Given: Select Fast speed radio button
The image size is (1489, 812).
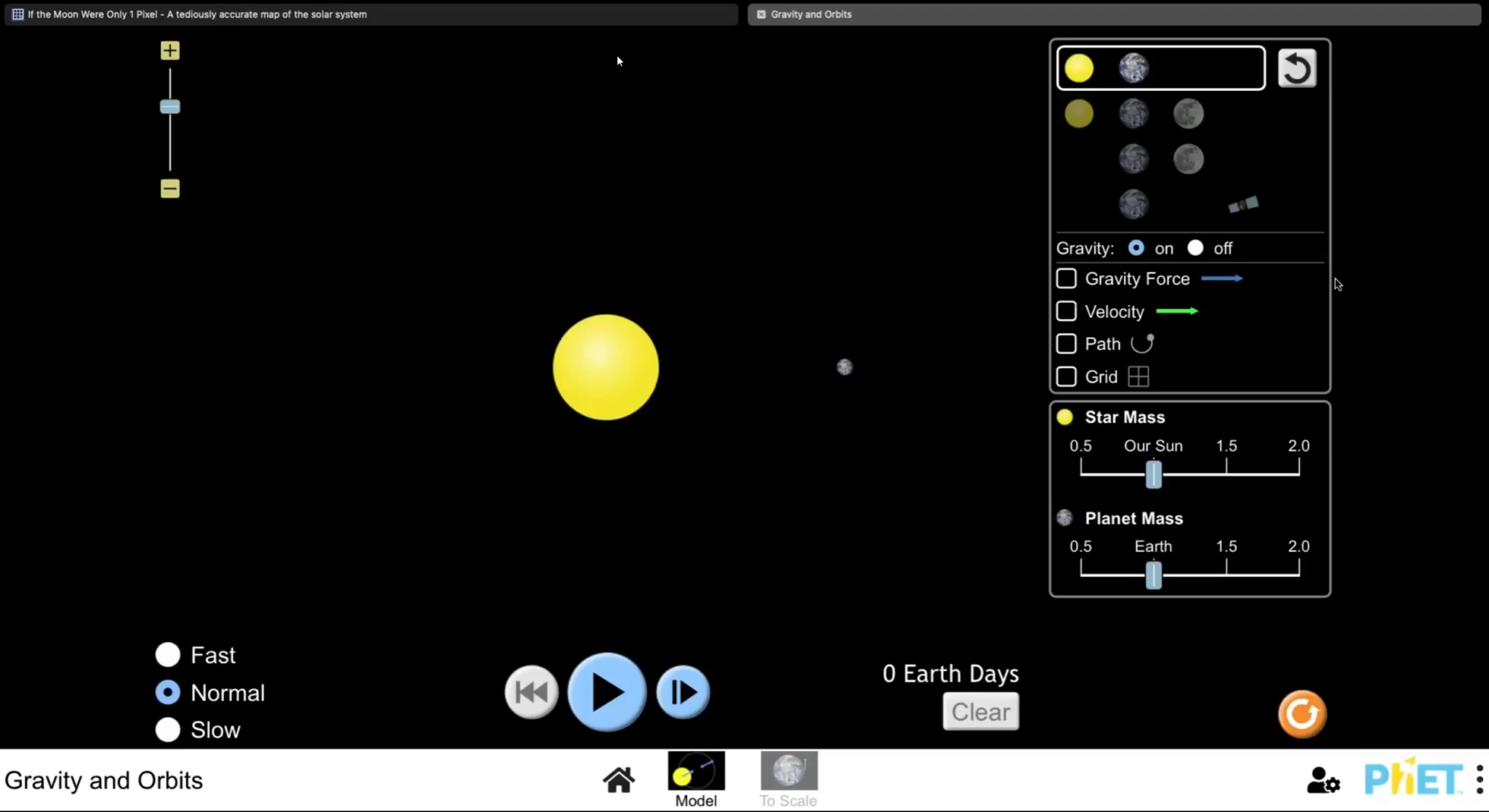Looking at the screenshot, I should [x=167, y=655].
